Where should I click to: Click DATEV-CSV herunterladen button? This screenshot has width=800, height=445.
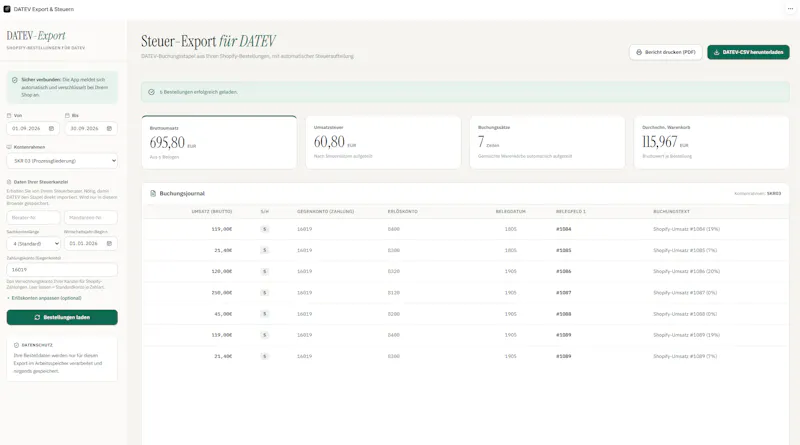pyautogui.click(x=748, y=52)
